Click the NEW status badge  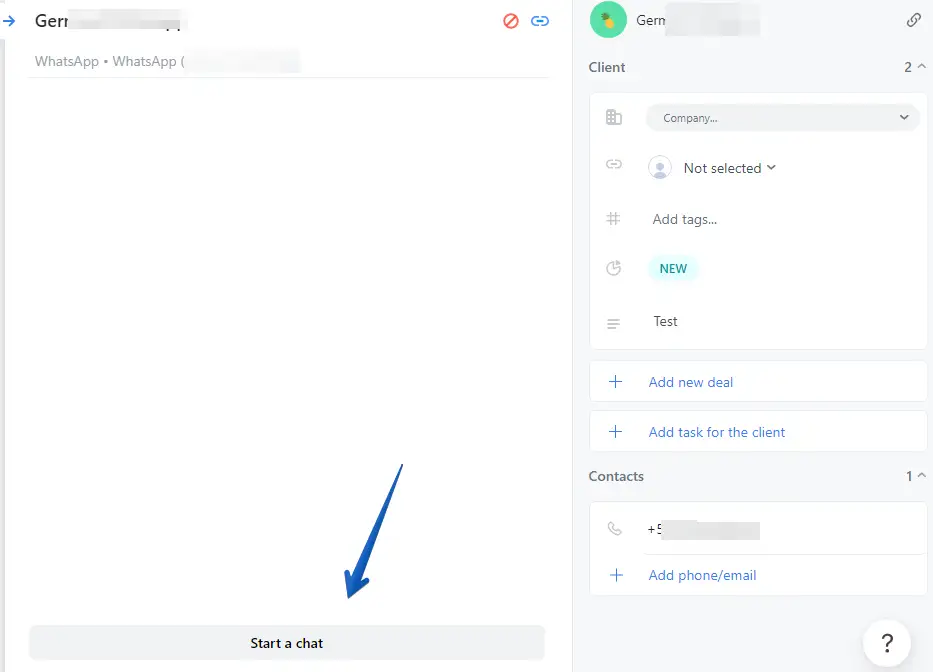673,268
